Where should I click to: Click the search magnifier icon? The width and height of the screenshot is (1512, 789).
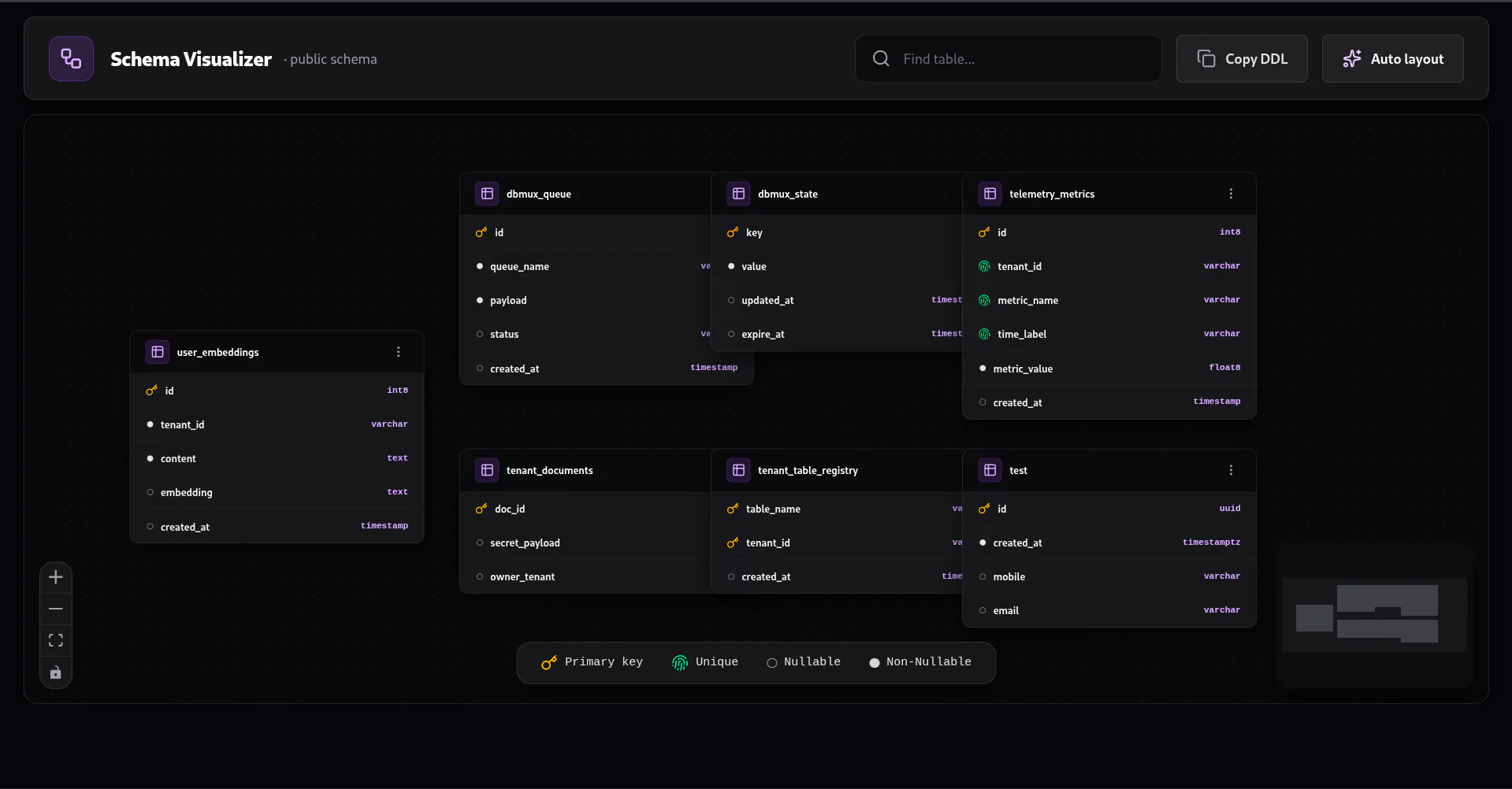click(x=881, y=59)
